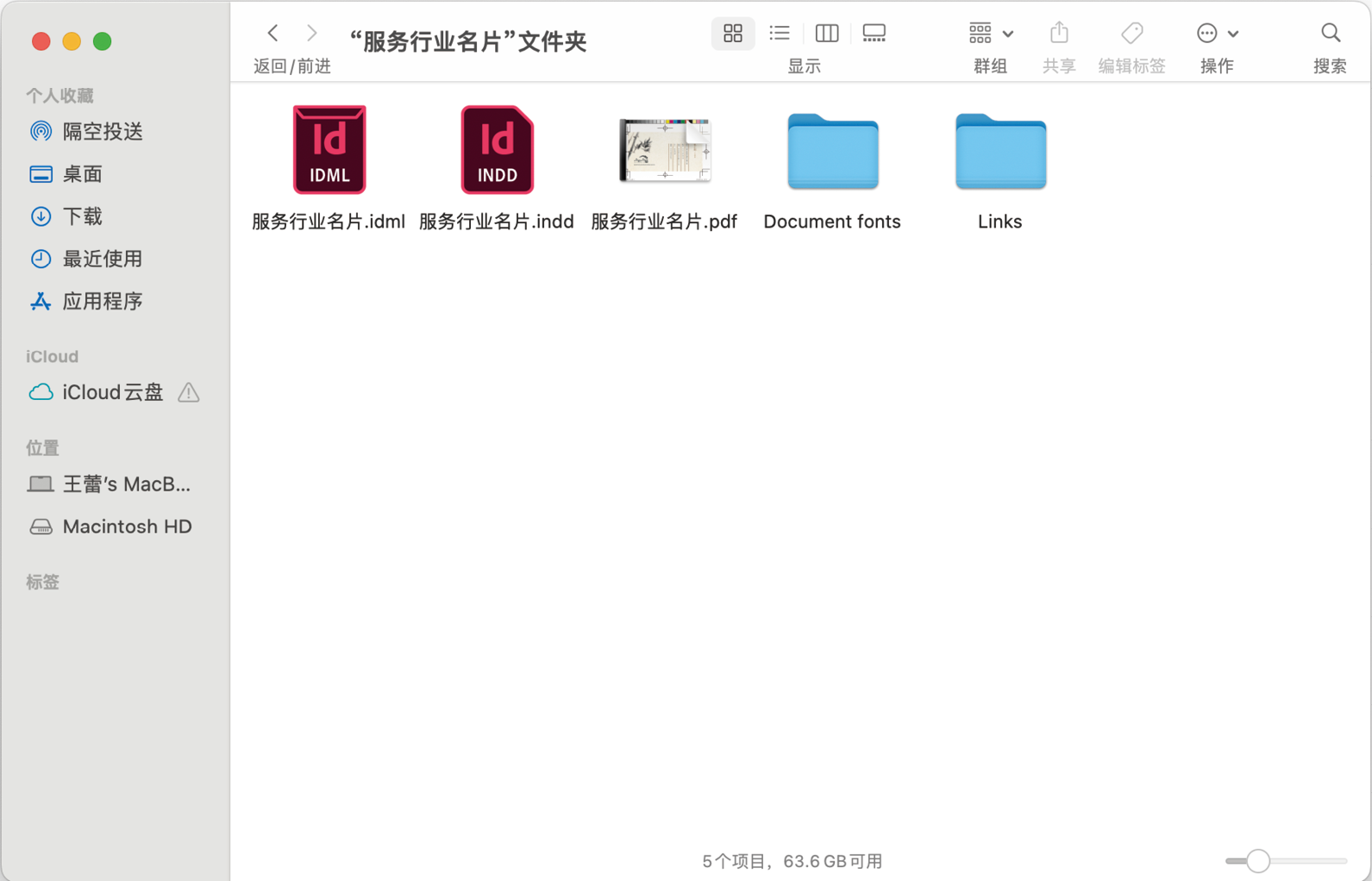
Task: Click the share icon in toolbar
Action: click(x=1059, y=34)
